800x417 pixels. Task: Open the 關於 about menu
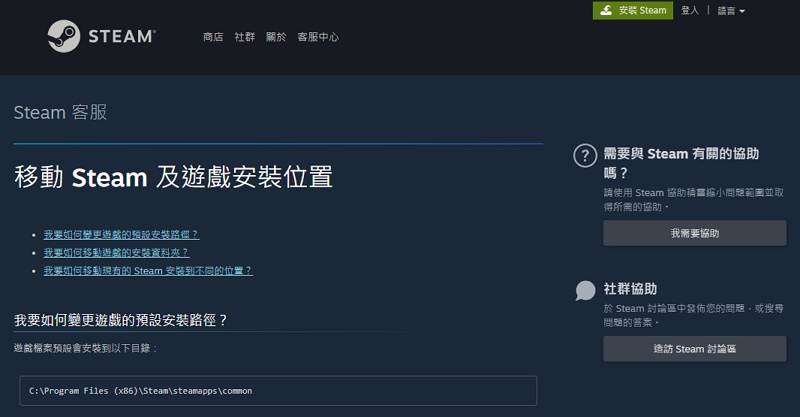coord(276,37)
